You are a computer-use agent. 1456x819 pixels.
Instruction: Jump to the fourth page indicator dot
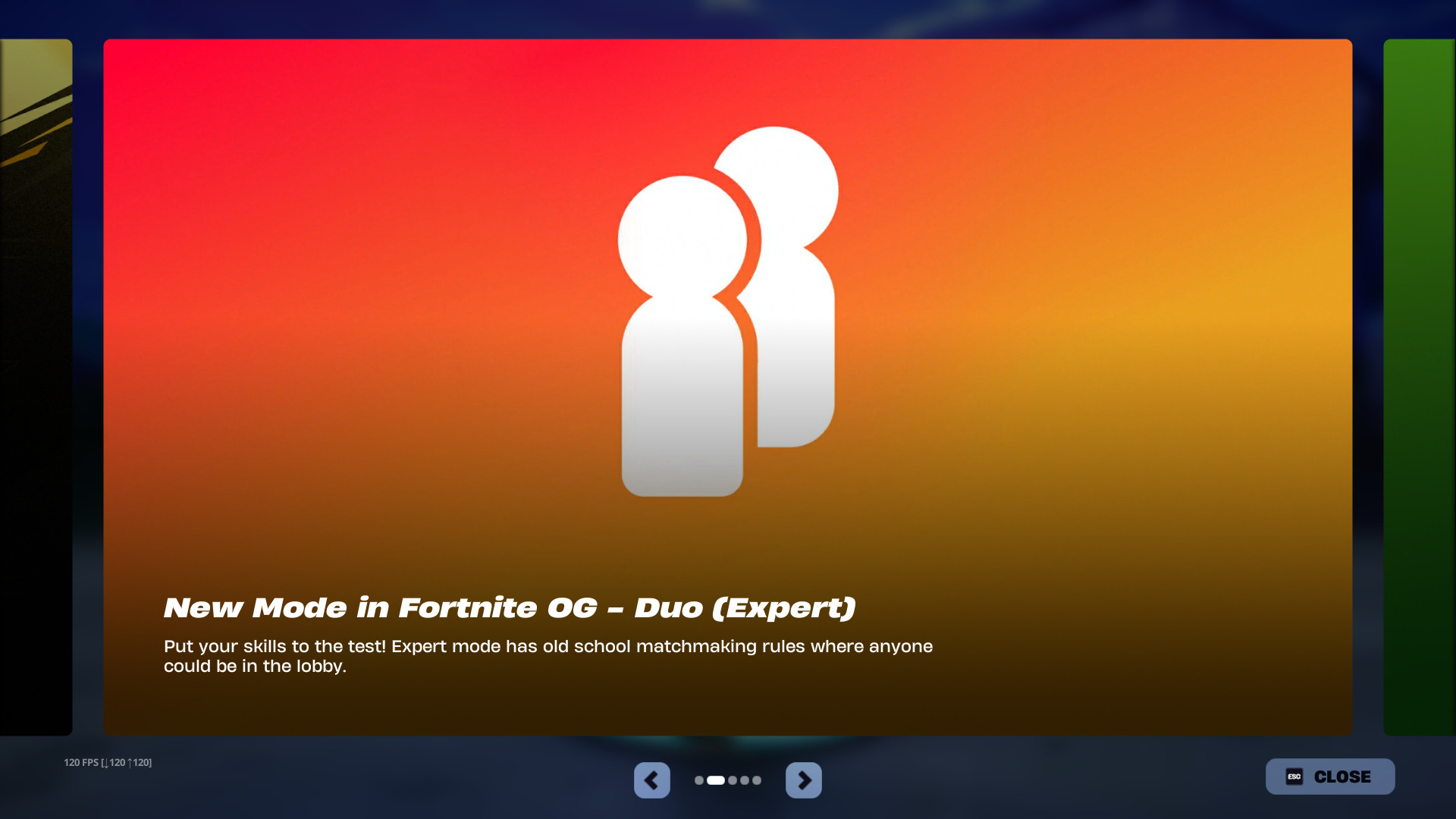(x=745, y=780)
